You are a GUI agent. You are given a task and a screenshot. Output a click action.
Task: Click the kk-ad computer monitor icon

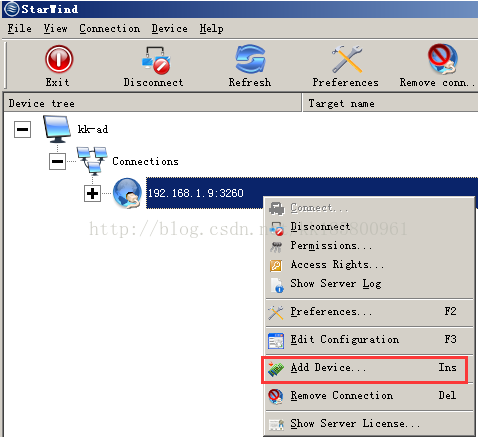click(x=57, y=129)
